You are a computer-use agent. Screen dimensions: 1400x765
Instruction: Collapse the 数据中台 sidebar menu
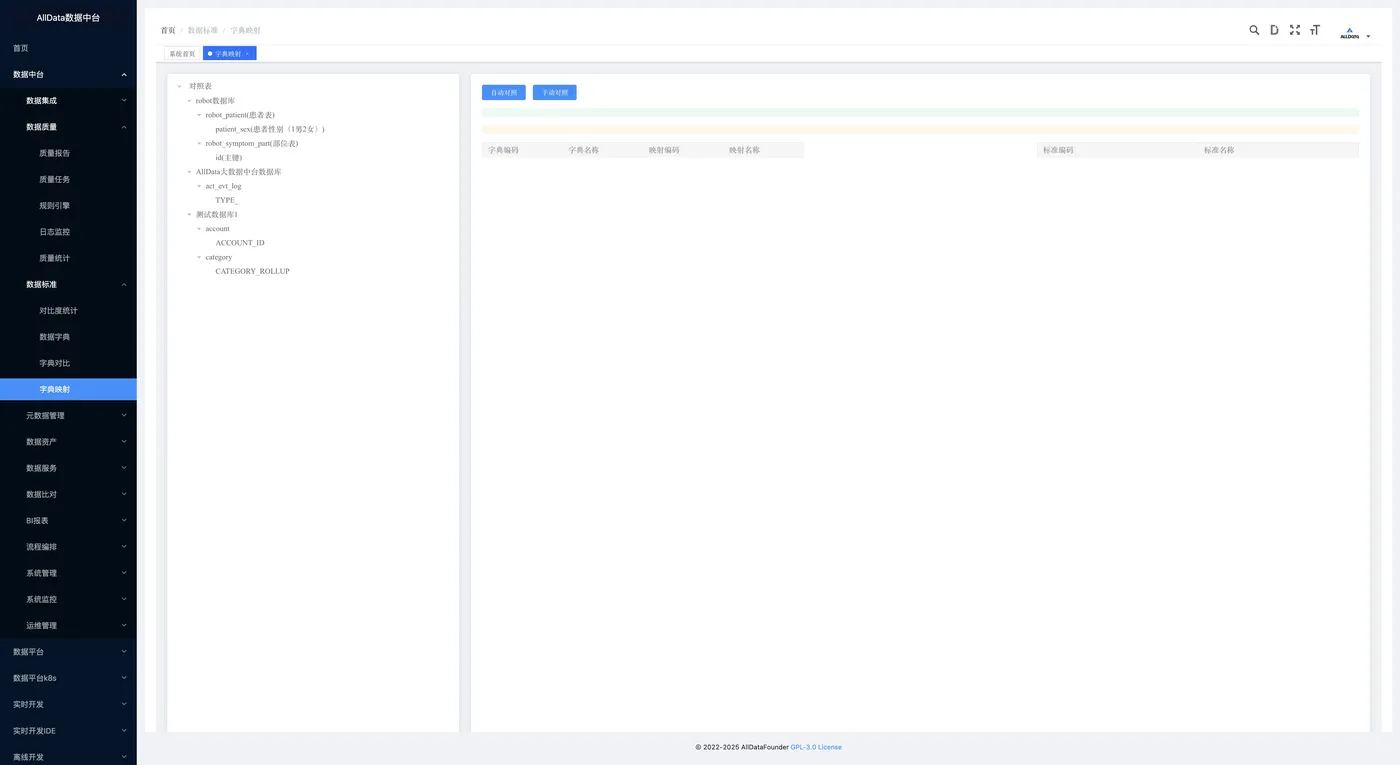click(x=68, y=74)
